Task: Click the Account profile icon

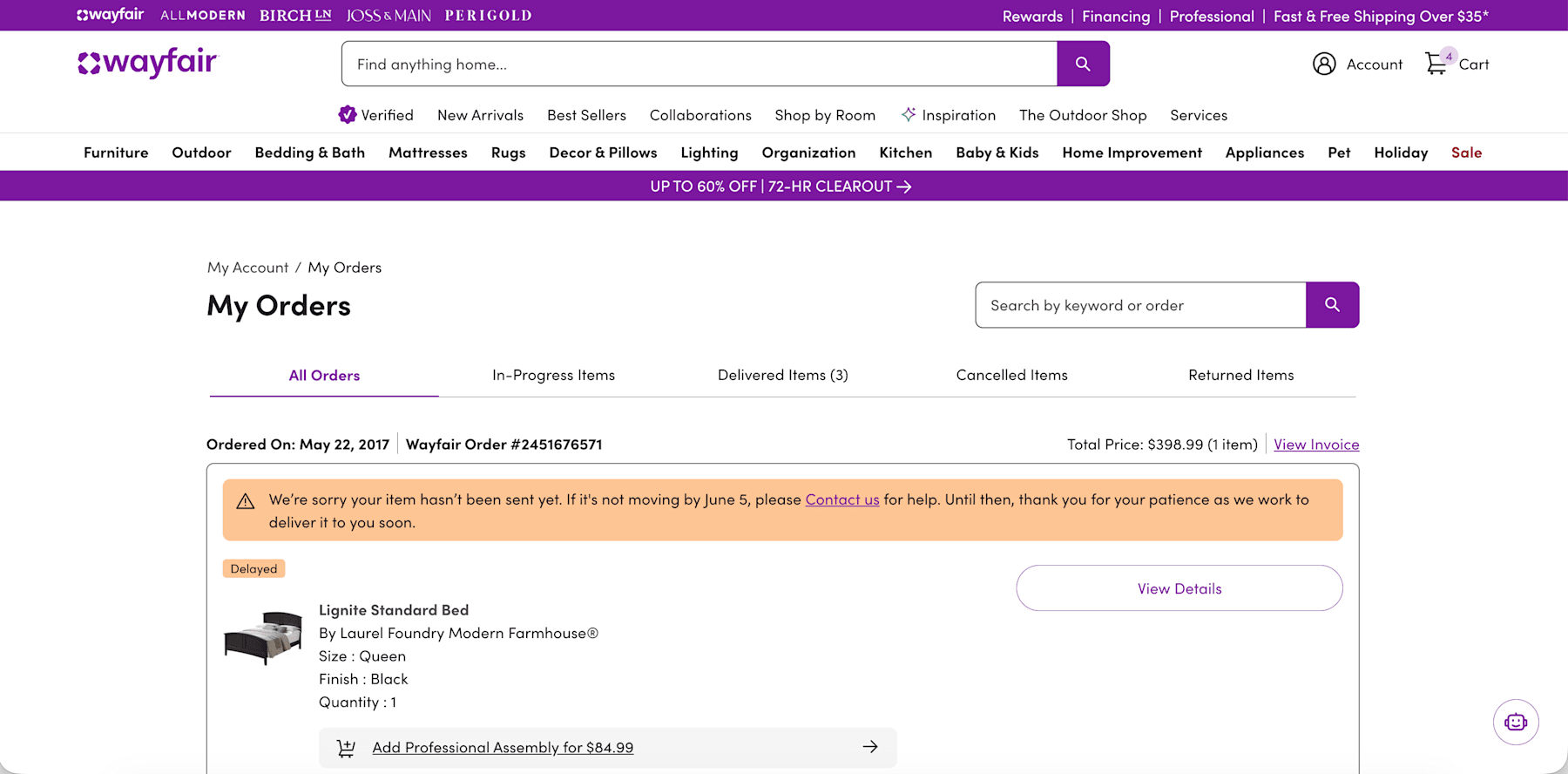Action: point(1324,64)
